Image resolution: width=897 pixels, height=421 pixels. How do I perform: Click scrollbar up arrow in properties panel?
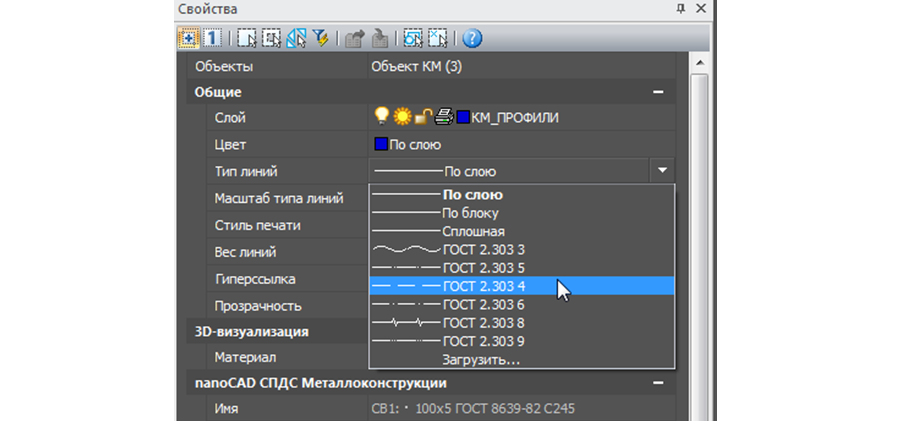click(x=700, y=63)
